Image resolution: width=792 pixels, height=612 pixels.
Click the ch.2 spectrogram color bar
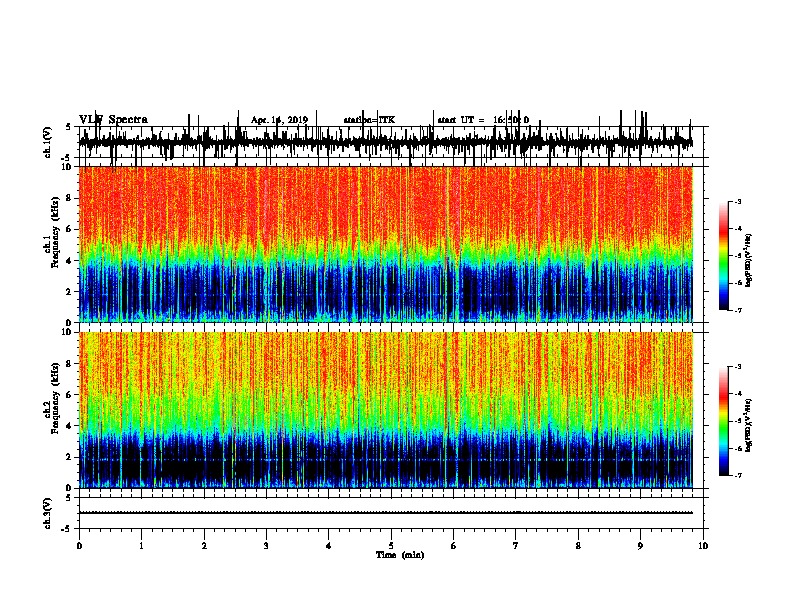pyautogui.click(x=724, y=421)
